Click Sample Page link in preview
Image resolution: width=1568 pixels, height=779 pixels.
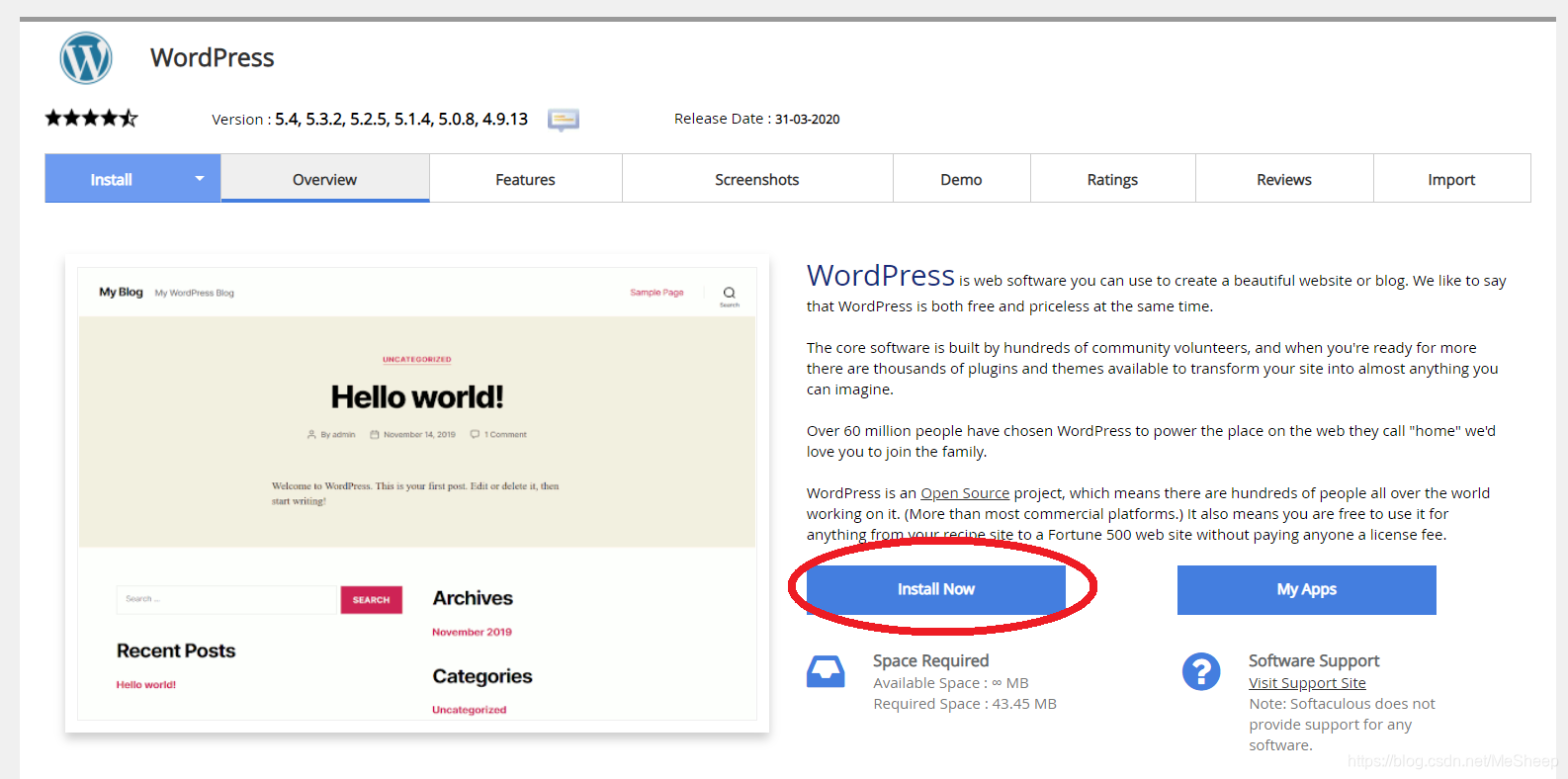656,293
